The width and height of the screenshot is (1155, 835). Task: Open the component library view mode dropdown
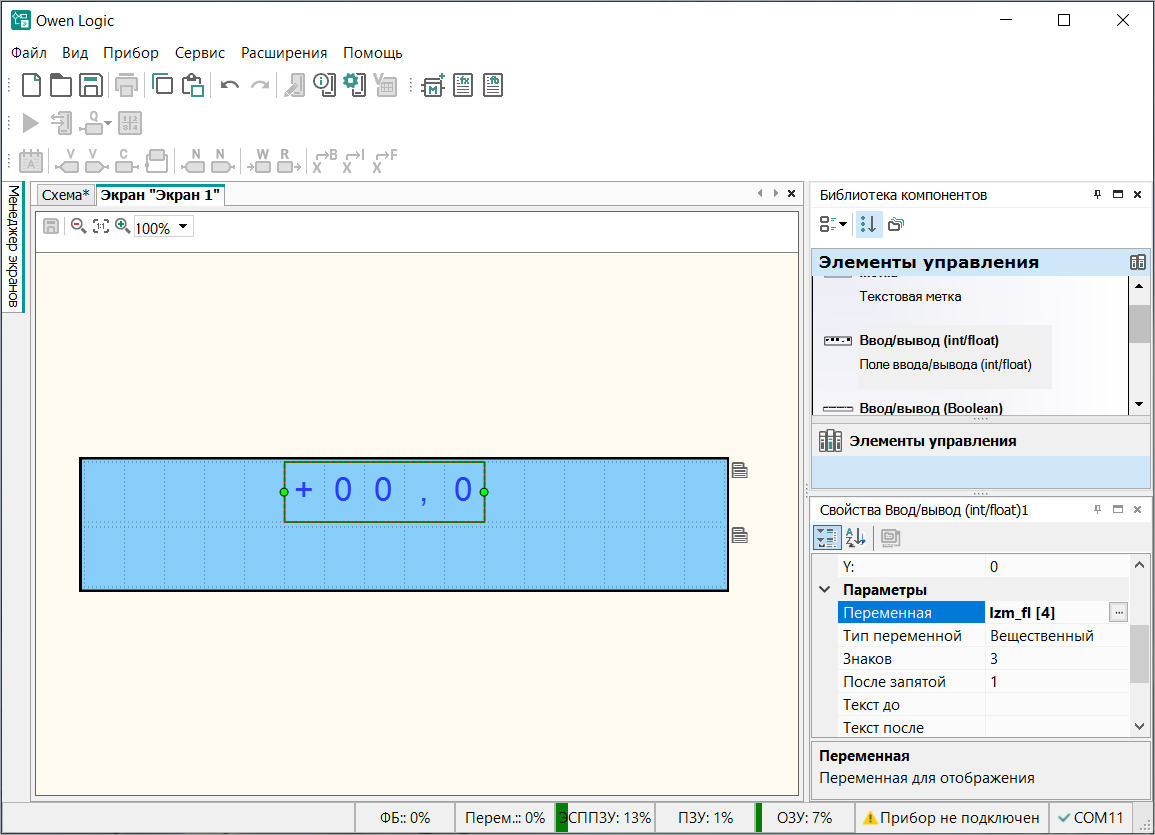[833, 224]
